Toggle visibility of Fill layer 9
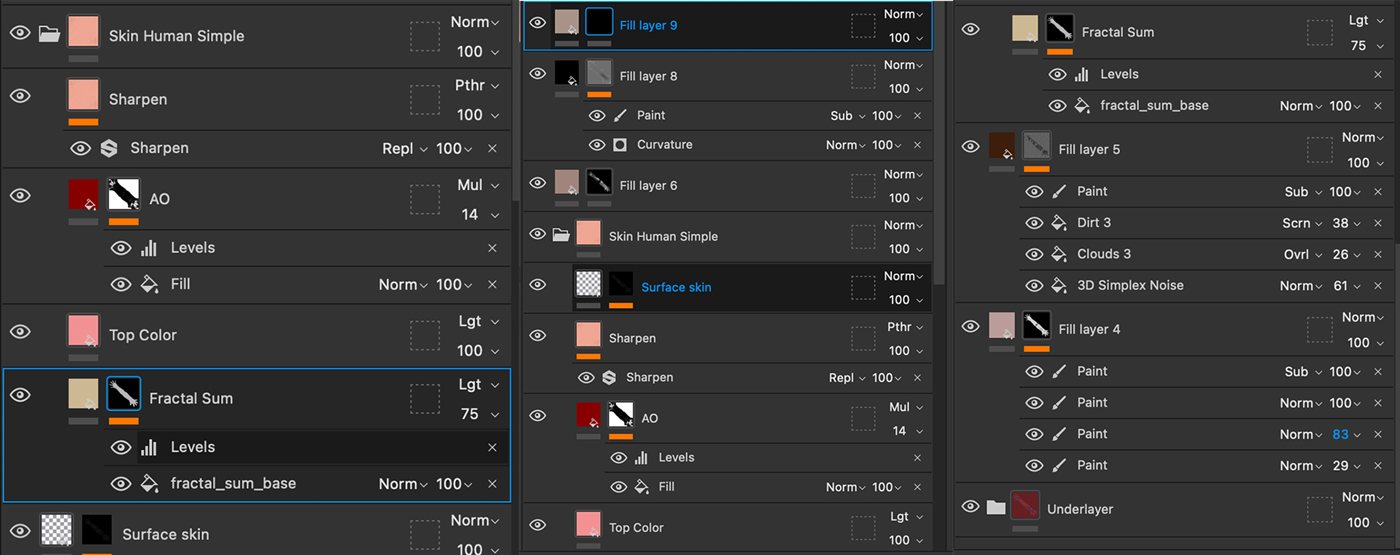The height and width of the screenshot is (555, 1400). (x=538, y=22)
